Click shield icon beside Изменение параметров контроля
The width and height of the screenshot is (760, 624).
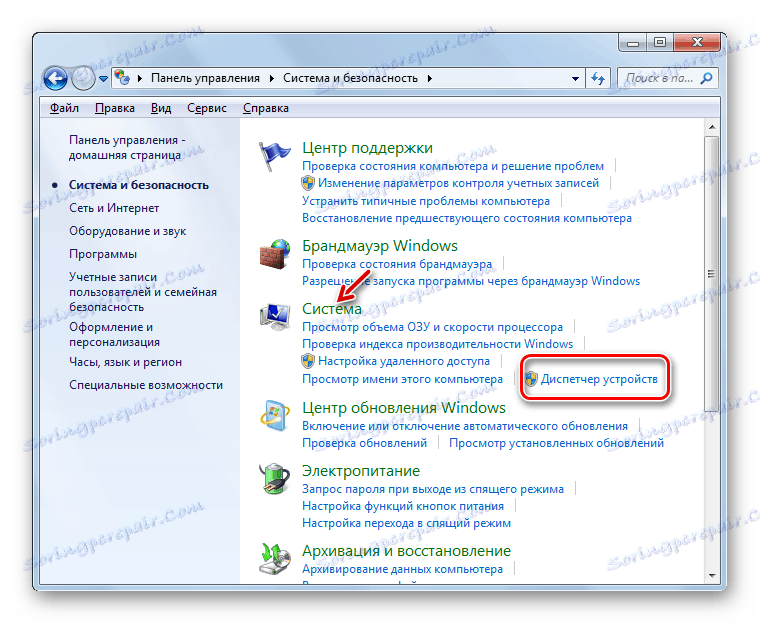[x=308, y=183]
